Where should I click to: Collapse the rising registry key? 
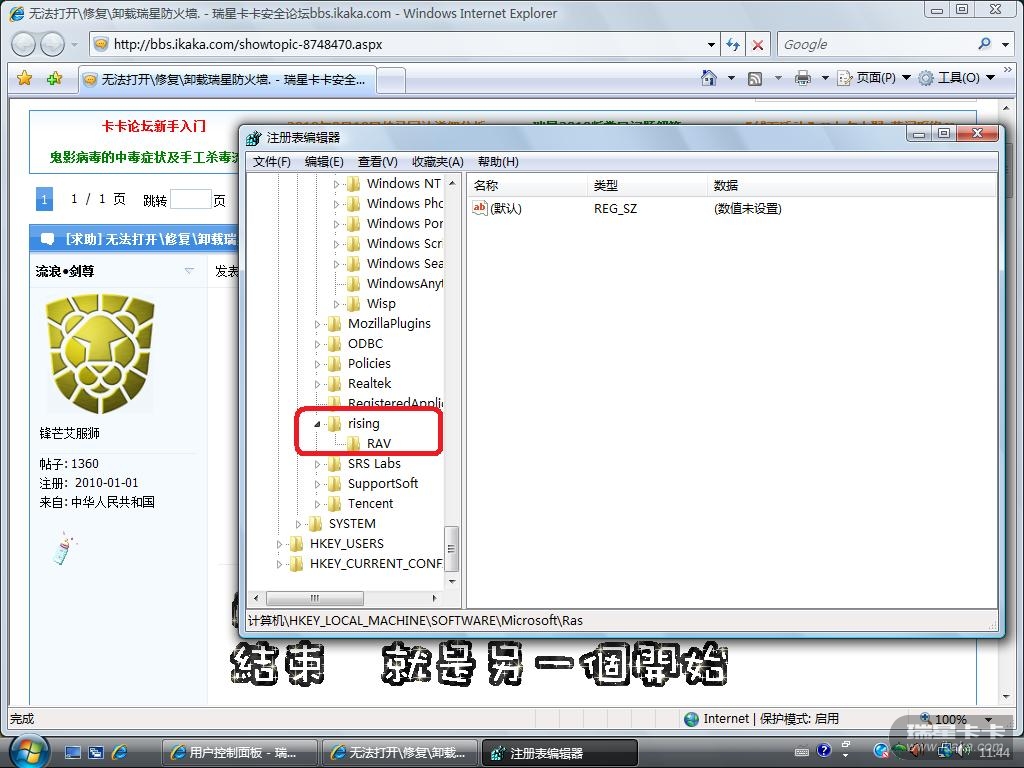317,424
